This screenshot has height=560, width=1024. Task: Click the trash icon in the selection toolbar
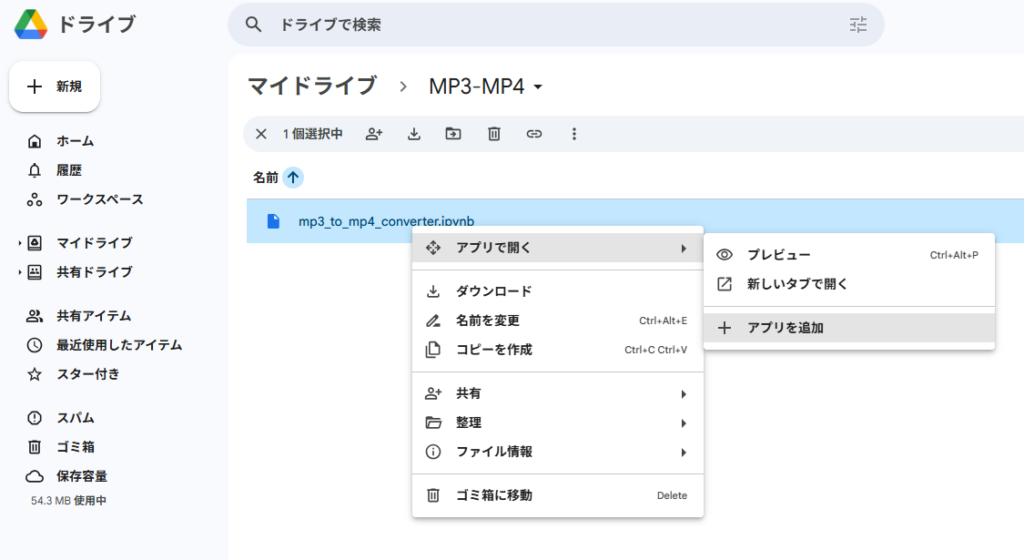tap(494, 134)
